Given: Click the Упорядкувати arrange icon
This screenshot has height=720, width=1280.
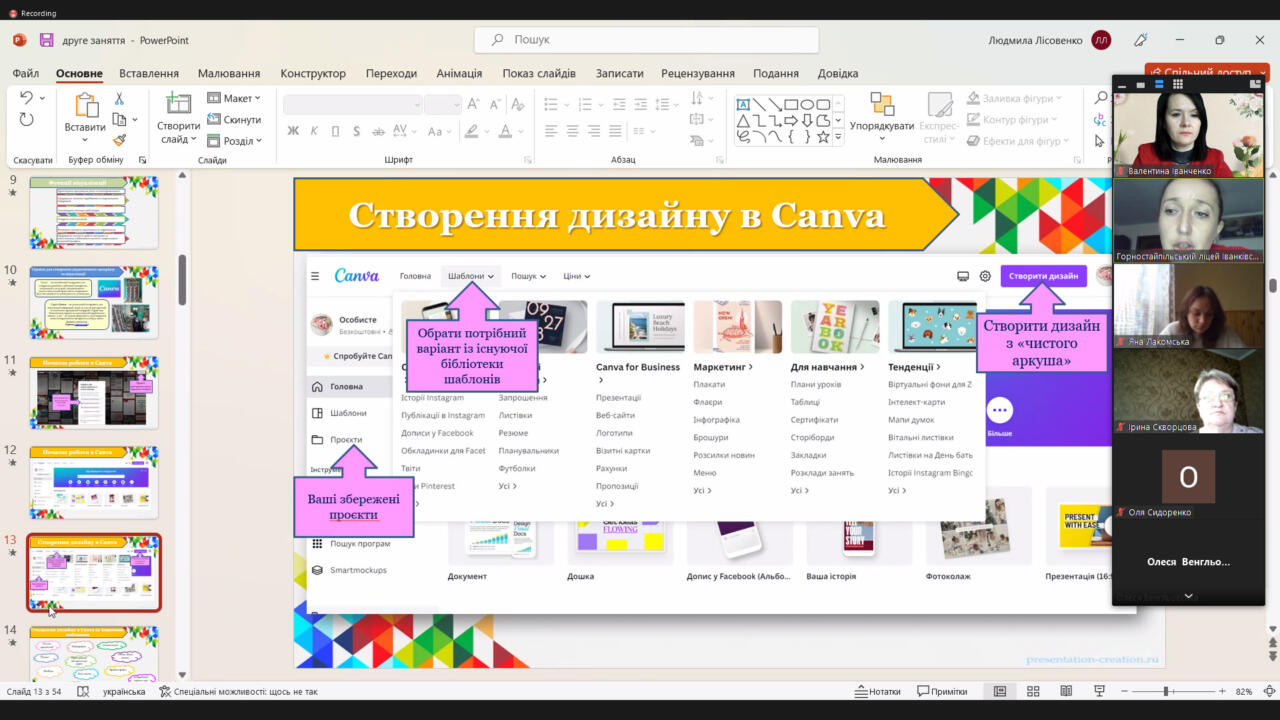Looking at the screenshot, I should (882, 104).
